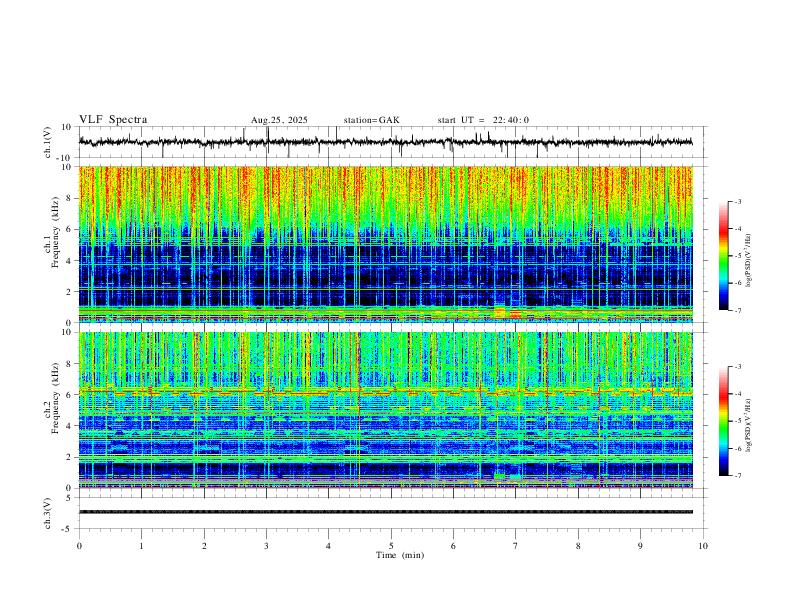Viewport: 792px width, 612px height.
Task: Click inside the ch.2 spectrogram panel
Action: [x=386, y=410]
